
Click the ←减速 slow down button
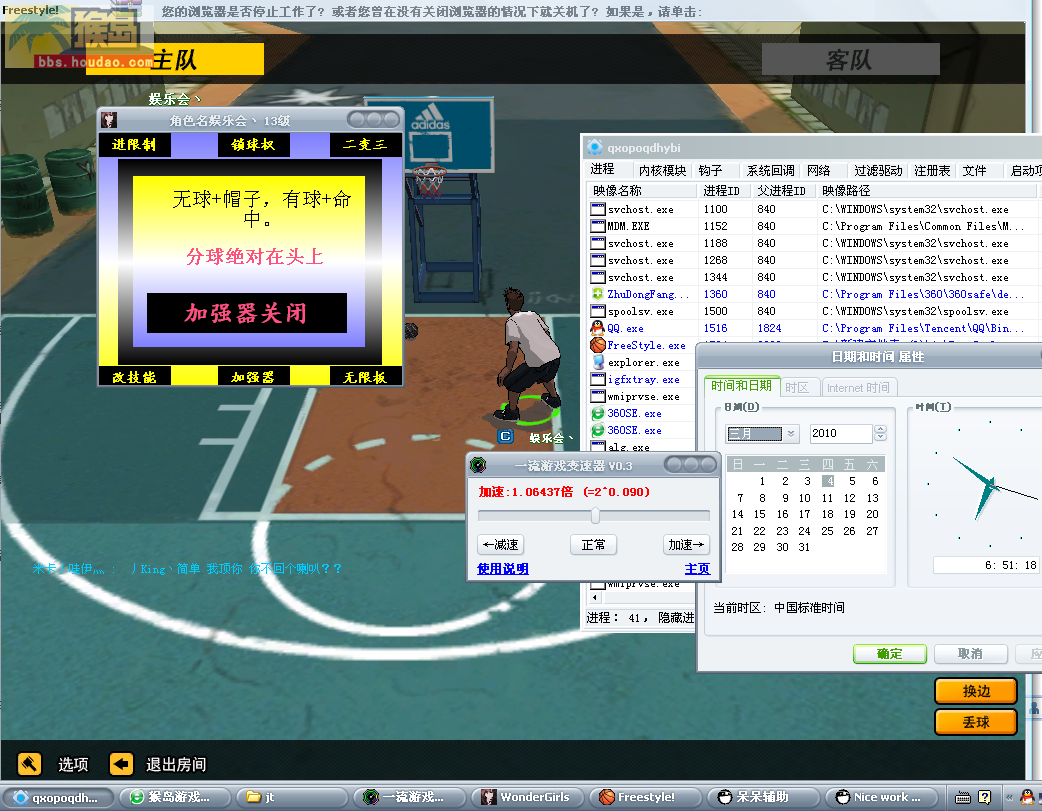[x=500, y=545]
